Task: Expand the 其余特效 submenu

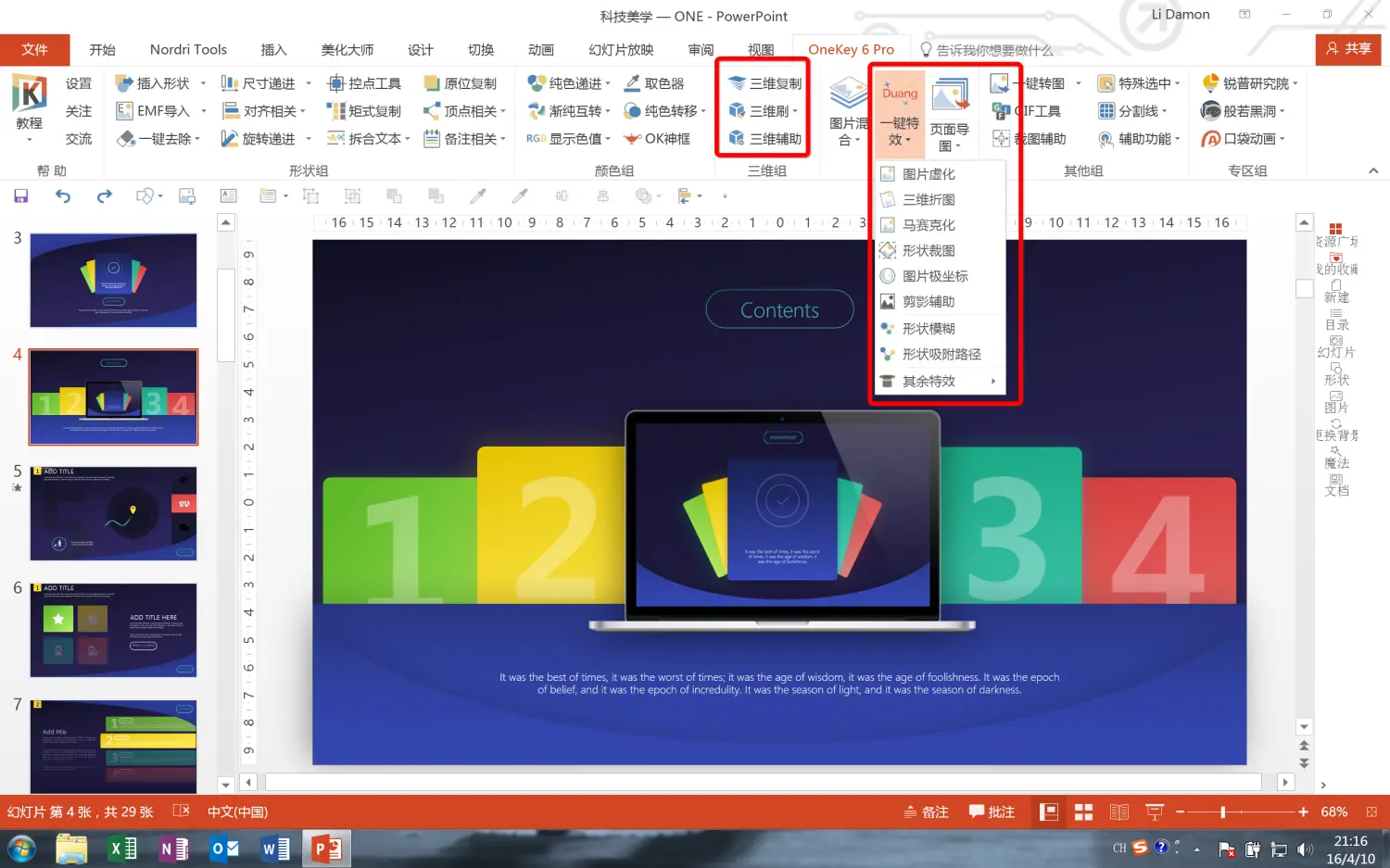Action: [x=941, y=382]
